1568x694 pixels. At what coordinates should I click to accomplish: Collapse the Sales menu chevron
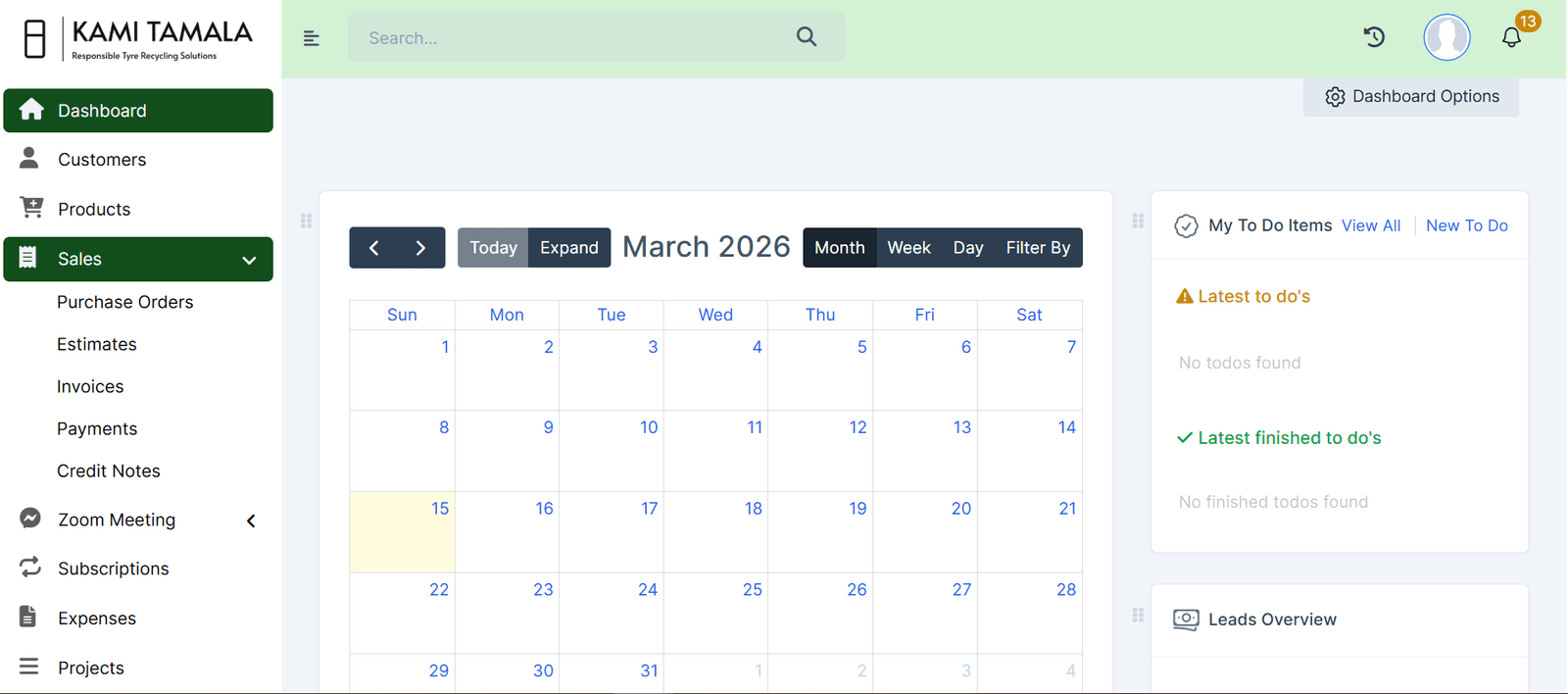[249, 260]
